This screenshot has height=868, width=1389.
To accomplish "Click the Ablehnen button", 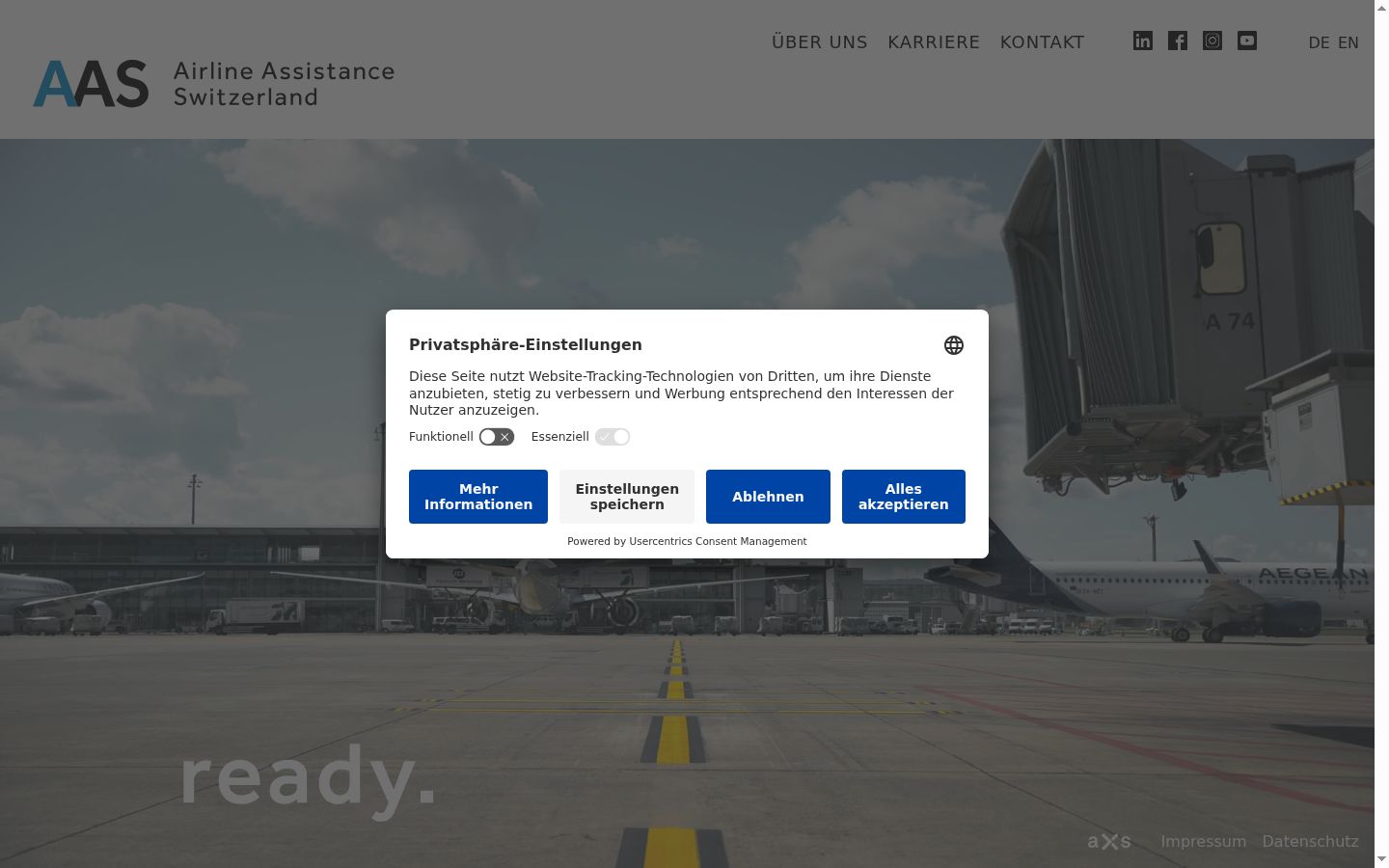I will (768, 497).
